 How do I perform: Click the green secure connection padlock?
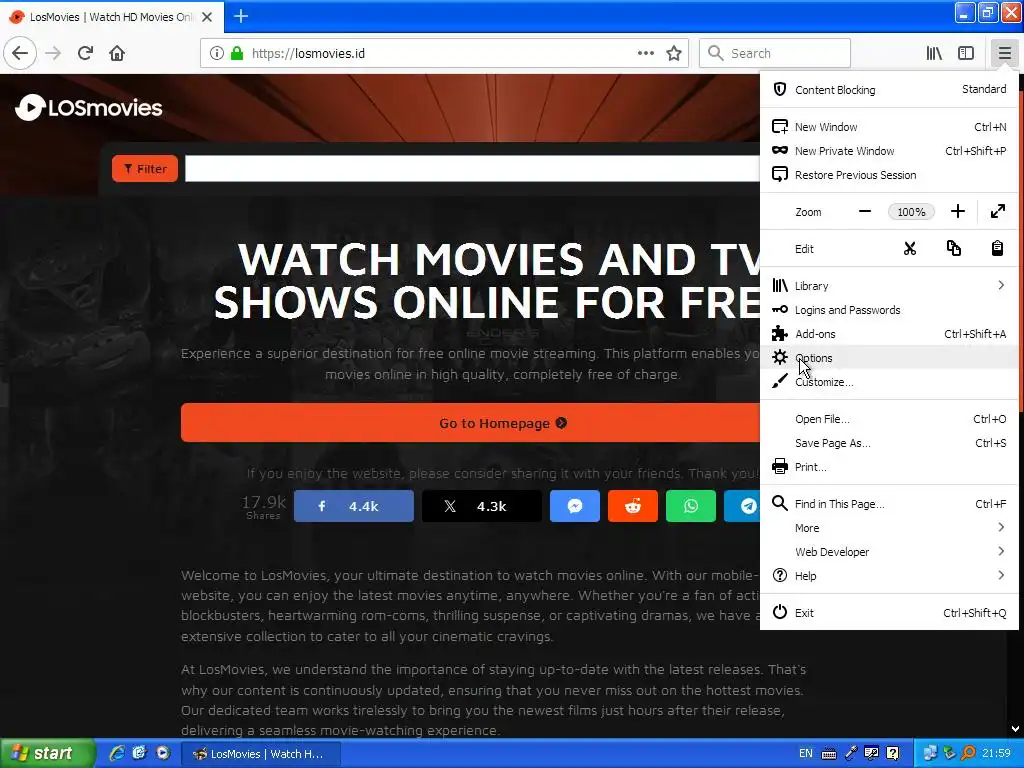pyautogui.click(x=236, y=53)
